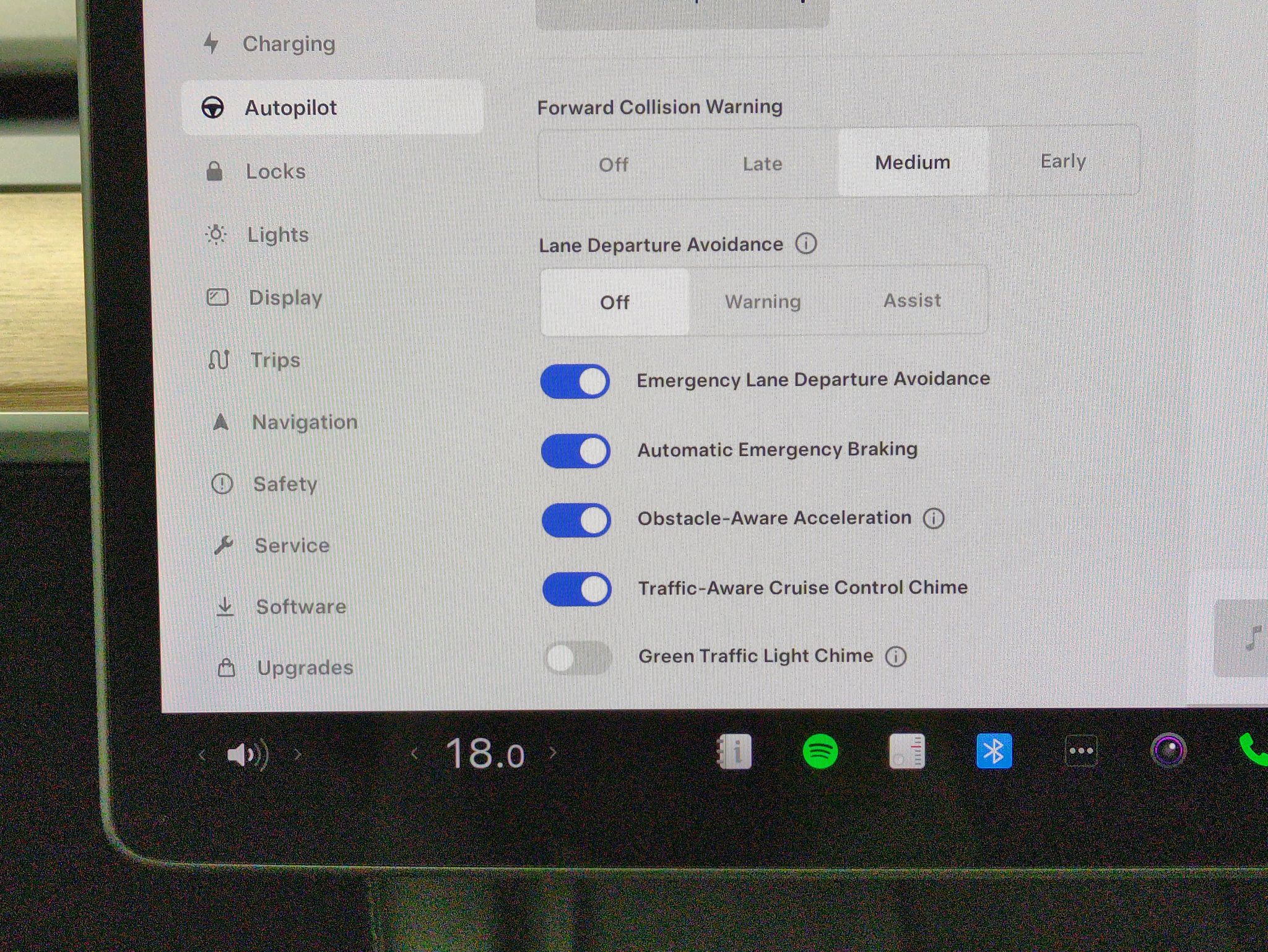Open the Locks settings menu

[x=255, y=171]
